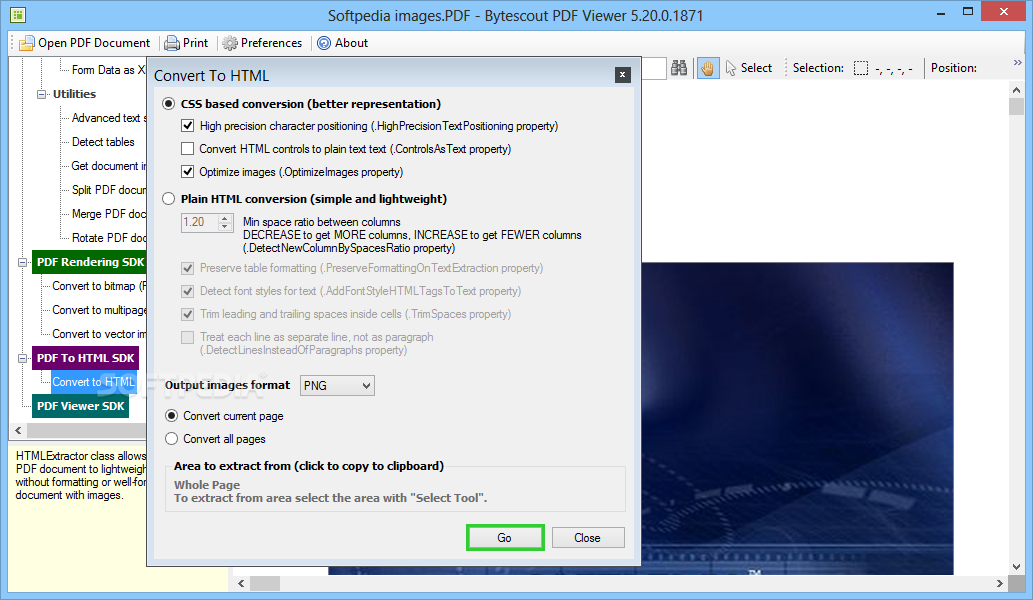Screen dimensions: 1033x600
Task: Select Form Data as XML tree item
Action: 109,70
